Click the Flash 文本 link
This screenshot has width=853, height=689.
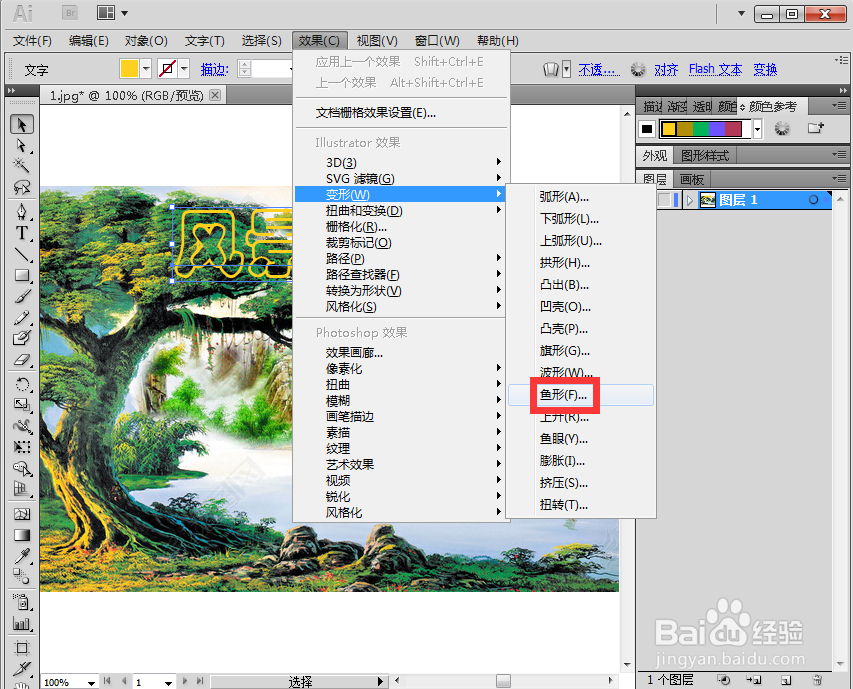point(715,70)
